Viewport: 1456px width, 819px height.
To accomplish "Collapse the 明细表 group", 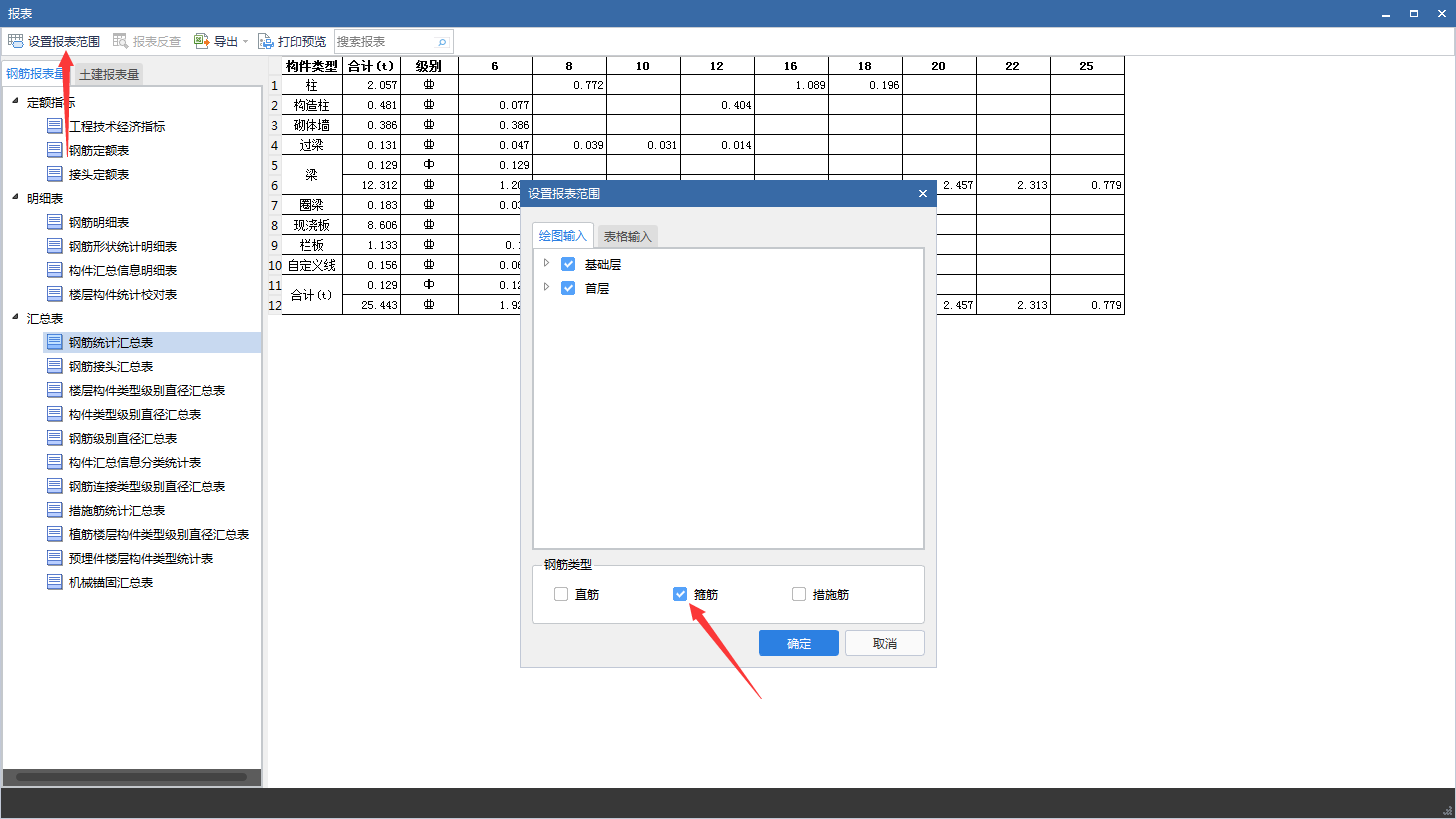I will click(15, 198).
